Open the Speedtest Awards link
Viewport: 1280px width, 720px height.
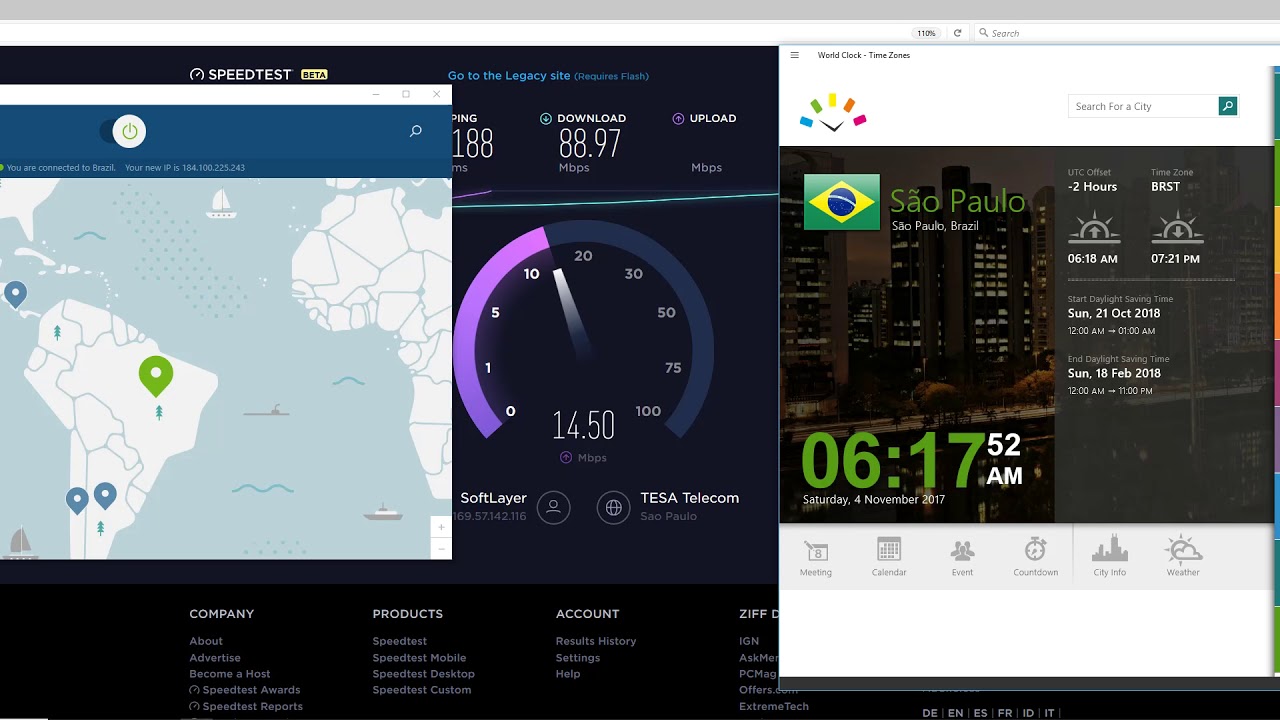[245, 690]
